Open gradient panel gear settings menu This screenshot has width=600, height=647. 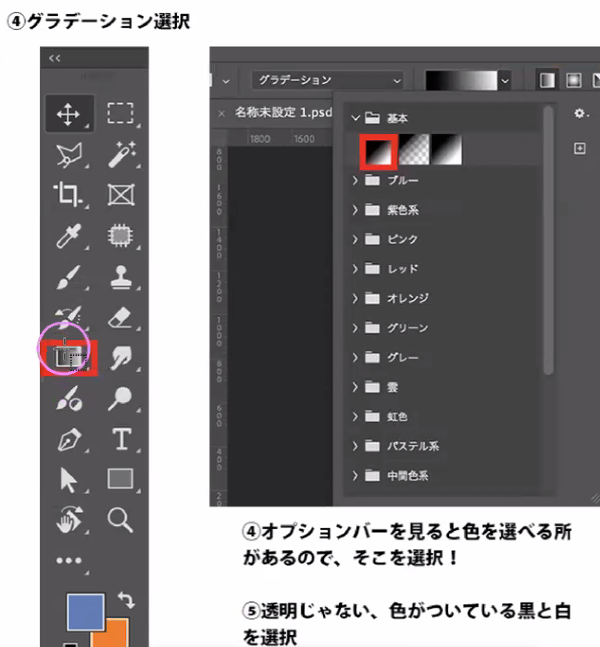pos(579,114)
